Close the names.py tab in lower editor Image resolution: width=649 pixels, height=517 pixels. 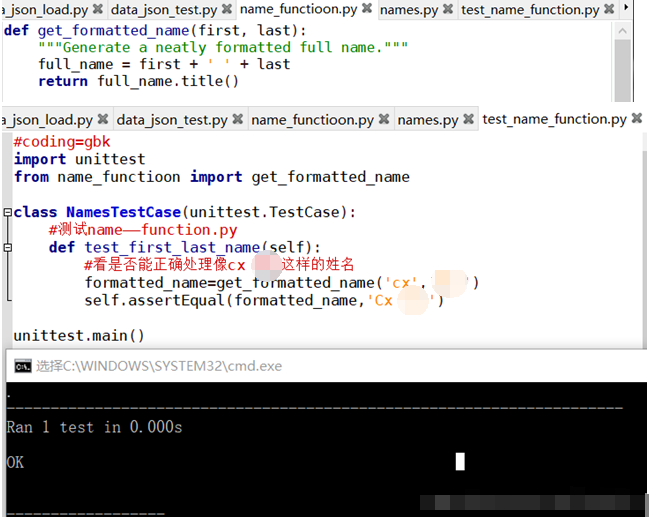point(469,119)
